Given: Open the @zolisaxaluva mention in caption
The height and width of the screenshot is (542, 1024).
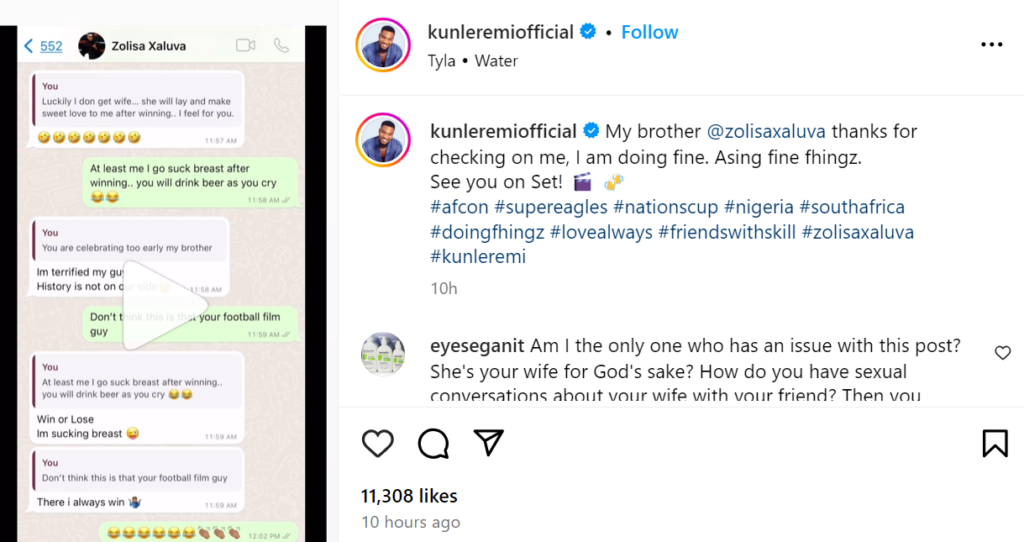Looking at the screenshot, I should pyautogui.click(x=767, y=131).
